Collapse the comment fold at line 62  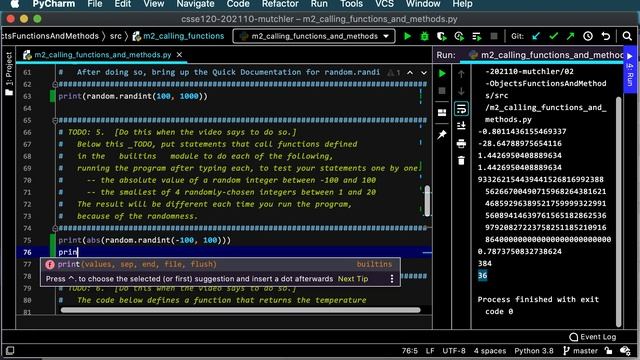click(55, 84)
